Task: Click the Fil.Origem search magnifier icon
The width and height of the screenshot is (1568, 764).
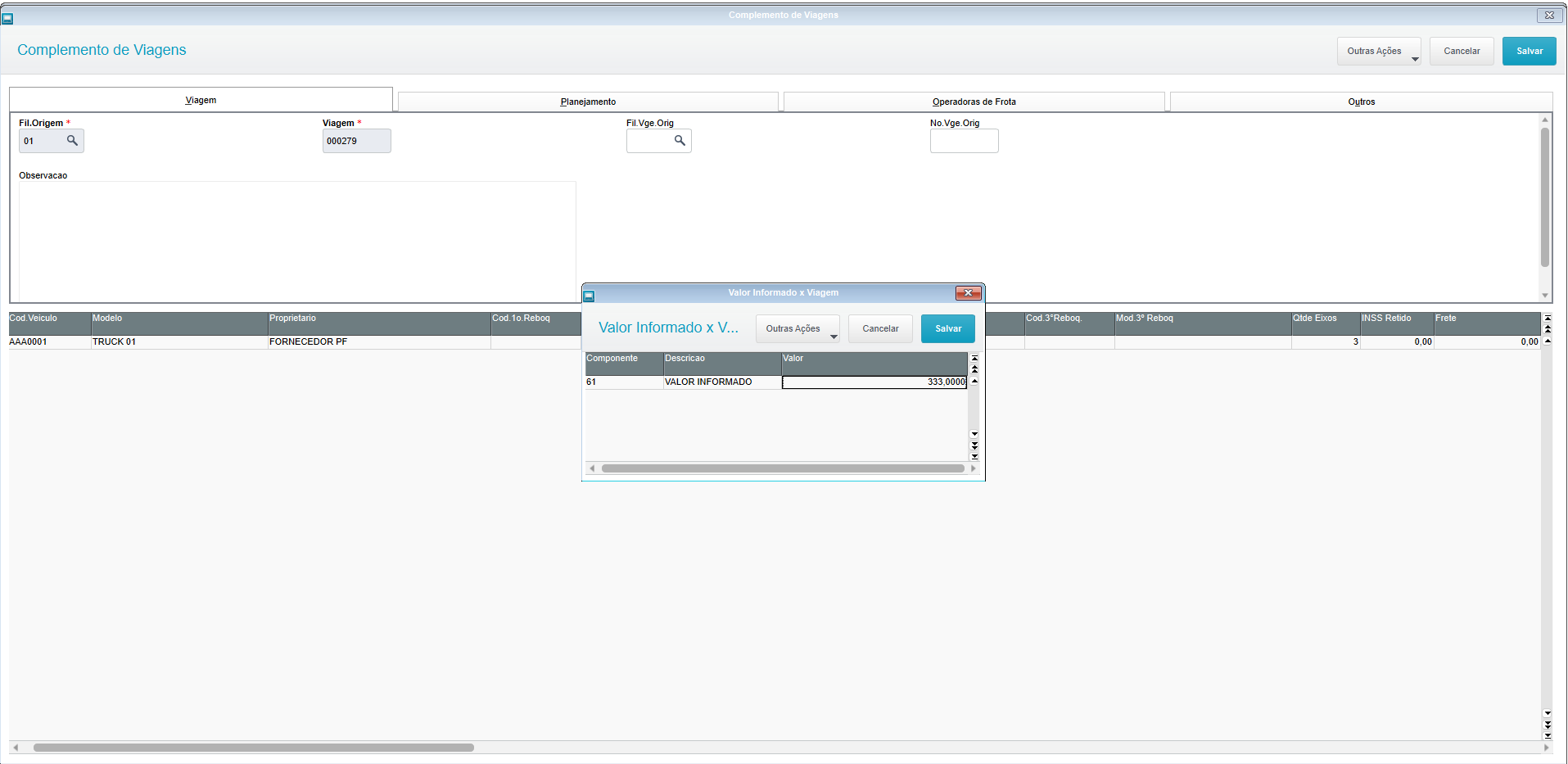Action: (x=72, y=141)
